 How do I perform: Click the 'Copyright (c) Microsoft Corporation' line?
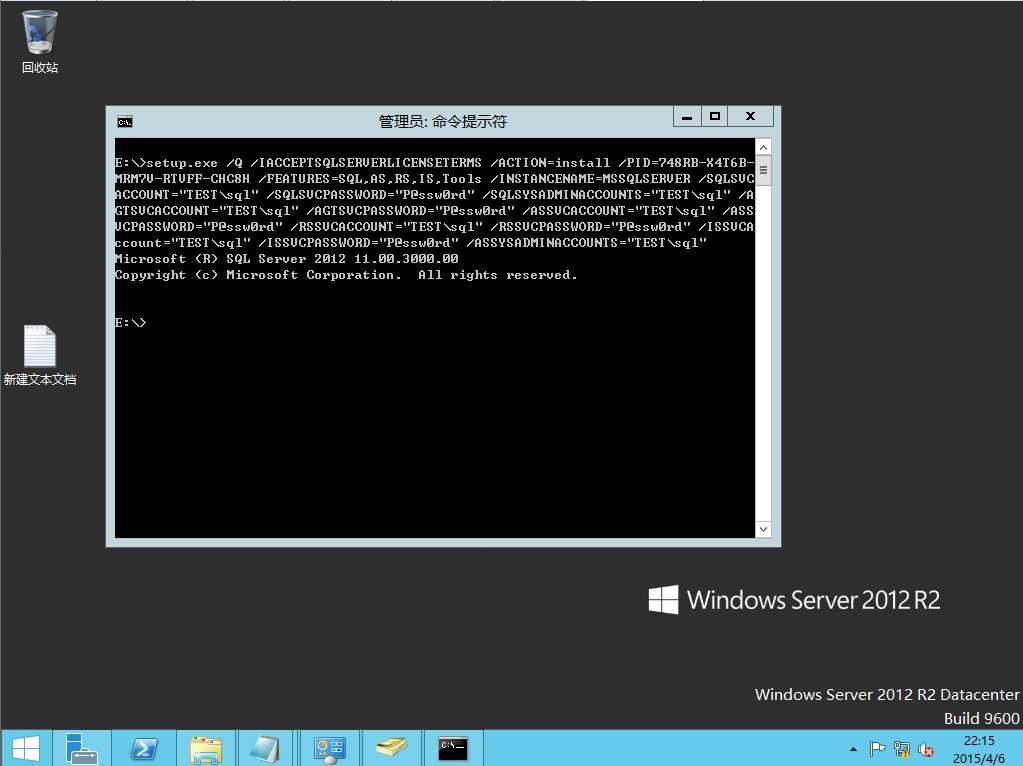pos(346,275)
